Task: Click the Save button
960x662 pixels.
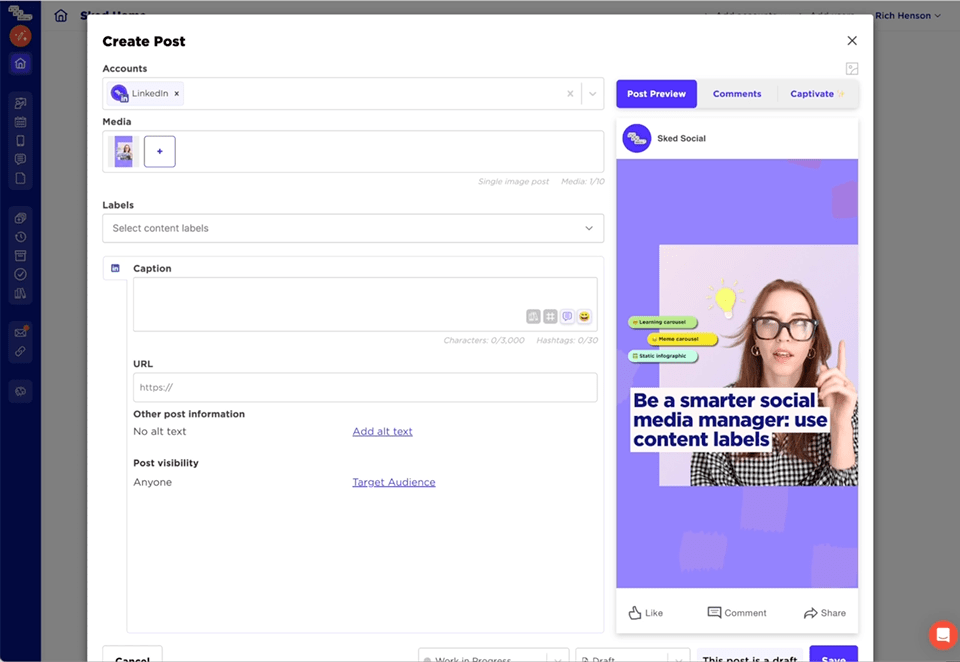Action: (x=833, y=654)
